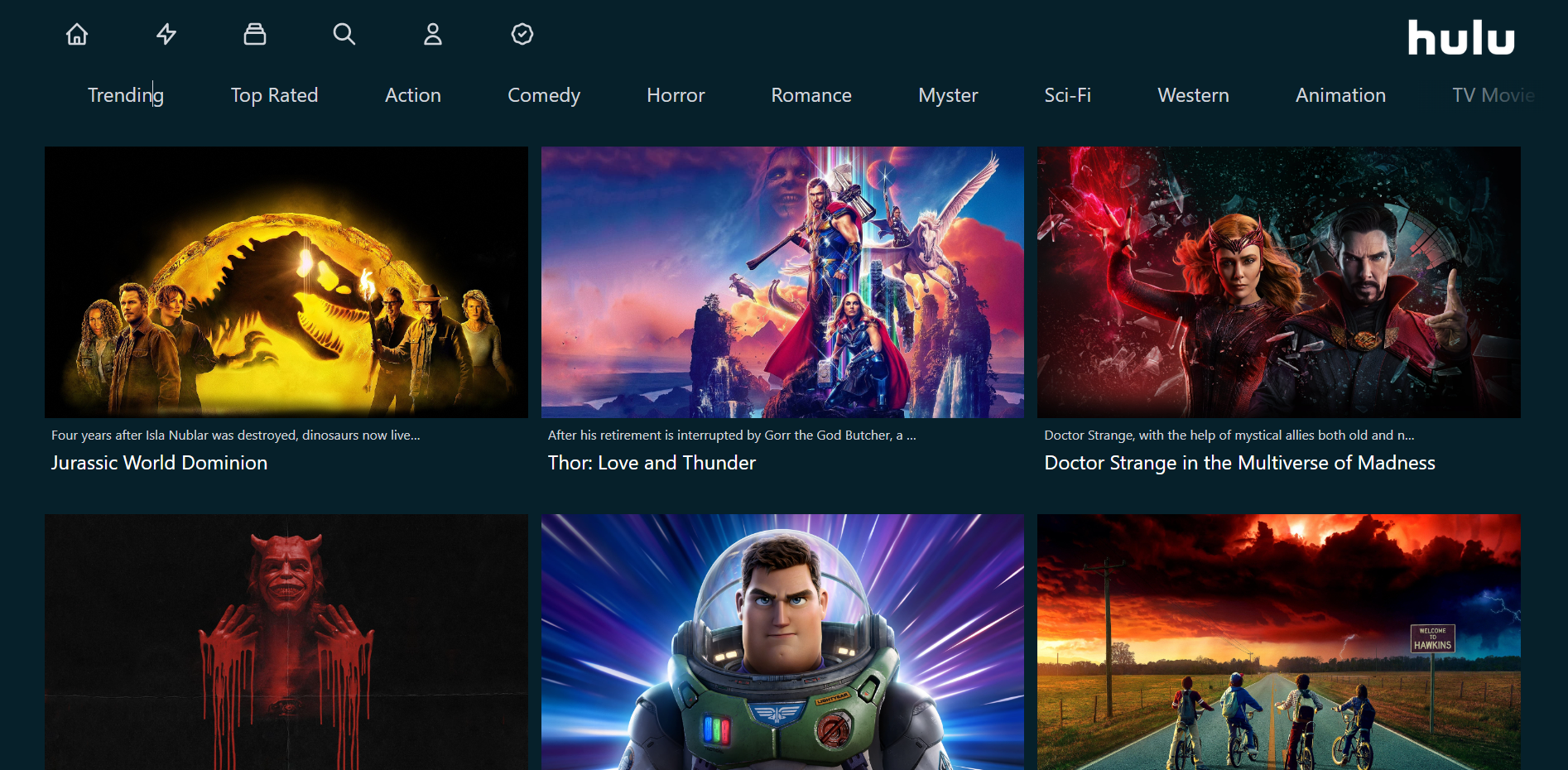Viewport: 1568px width, 770px height.
Task: Open the Action genre tab
Action: (412, 95)
